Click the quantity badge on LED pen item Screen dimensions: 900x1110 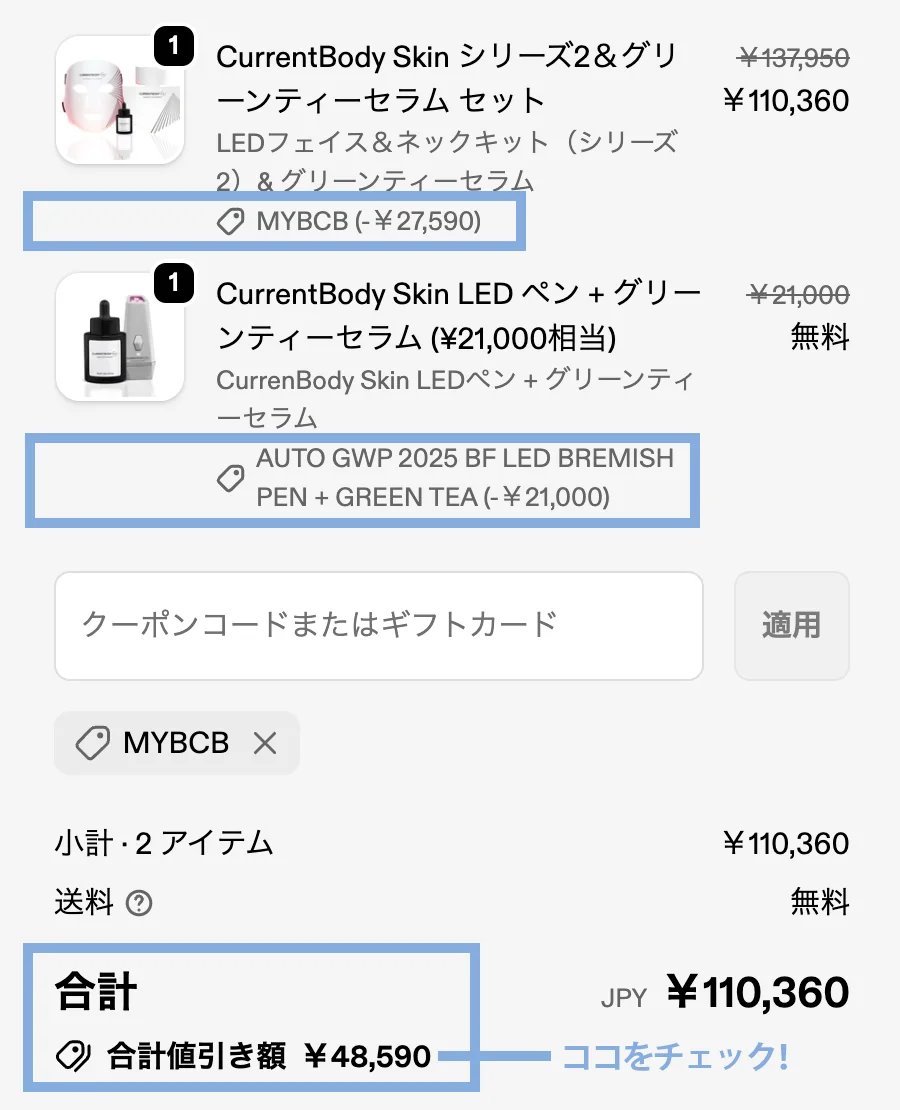coord(174,284)
